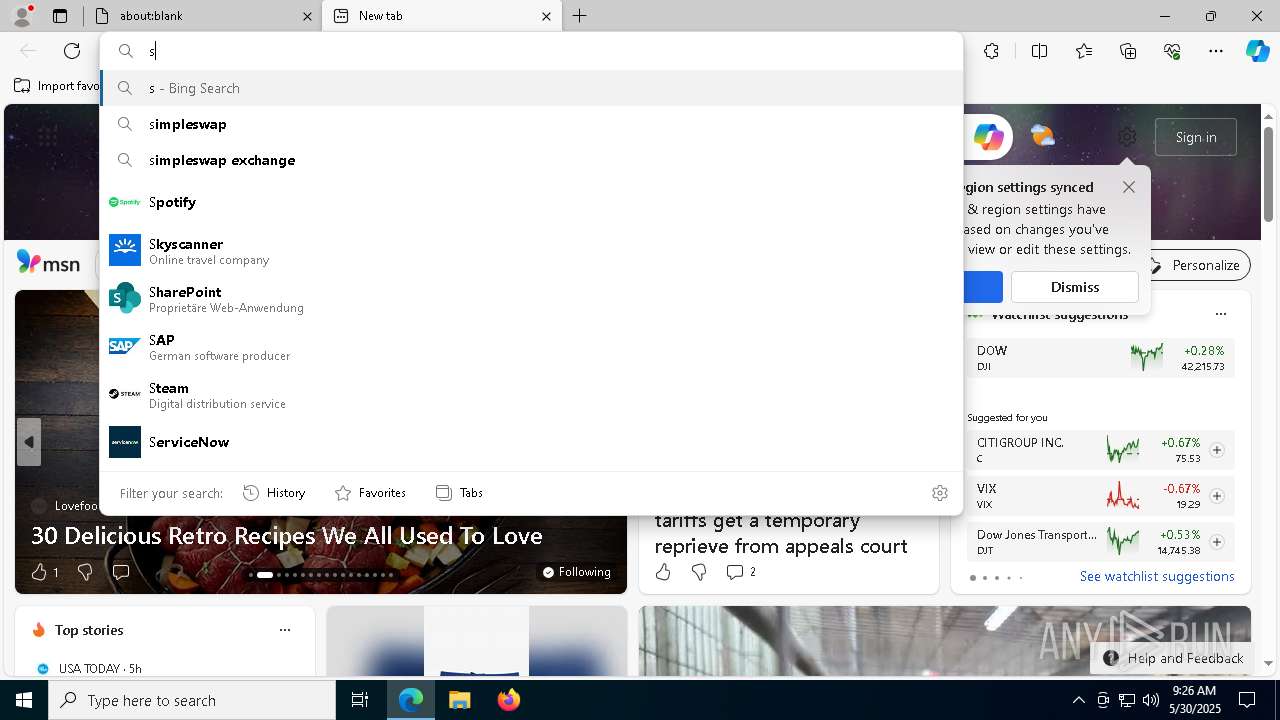Close the New tab tab
Image resolution: width=1280 pixels, height=720 pixels.
tap(546, 16)
